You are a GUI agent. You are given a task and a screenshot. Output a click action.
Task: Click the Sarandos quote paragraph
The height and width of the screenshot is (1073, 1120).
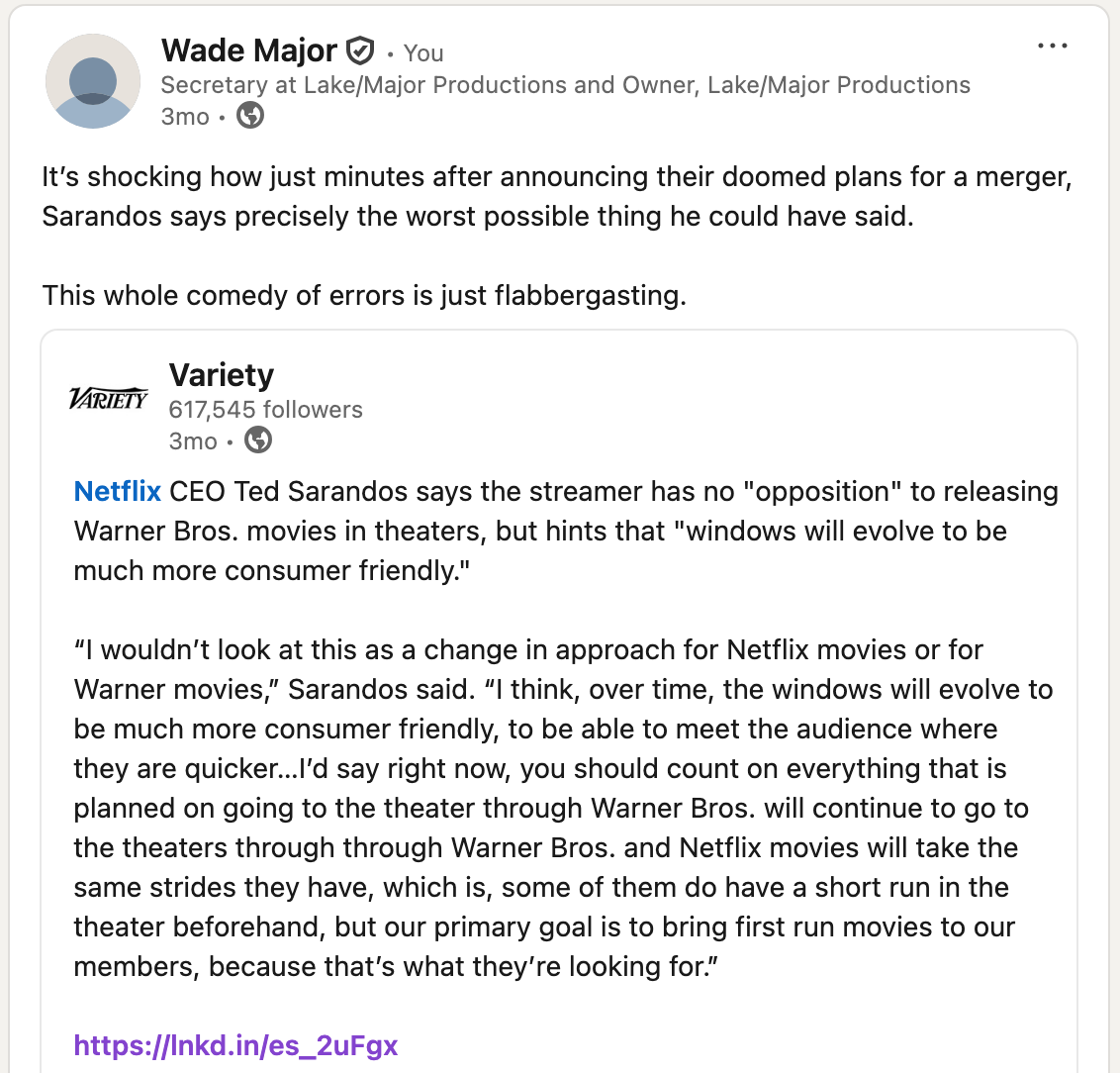point(563,808)
